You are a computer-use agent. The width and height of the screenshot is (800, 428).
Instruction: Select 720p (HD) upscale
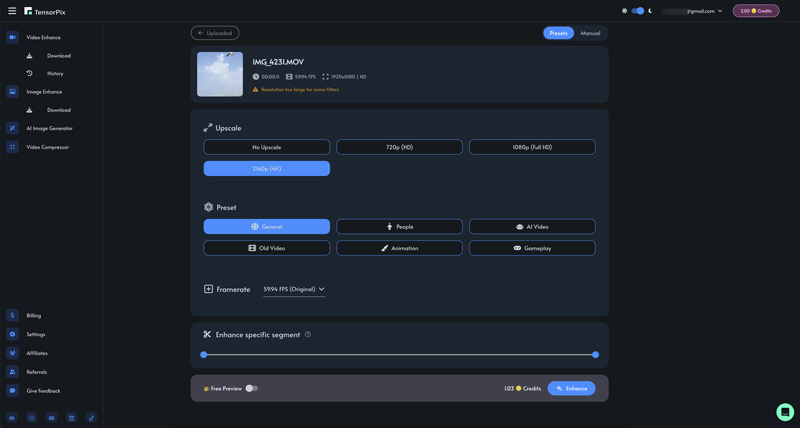coord(399,147)
